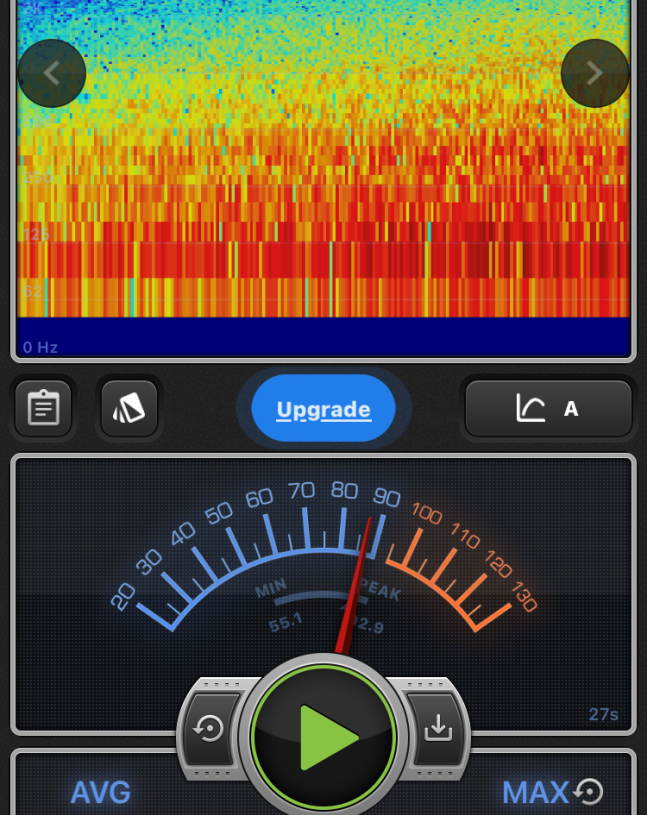Tap the AVG label
The width and height of the screenshot is (647, 815).
coord(100,793)
